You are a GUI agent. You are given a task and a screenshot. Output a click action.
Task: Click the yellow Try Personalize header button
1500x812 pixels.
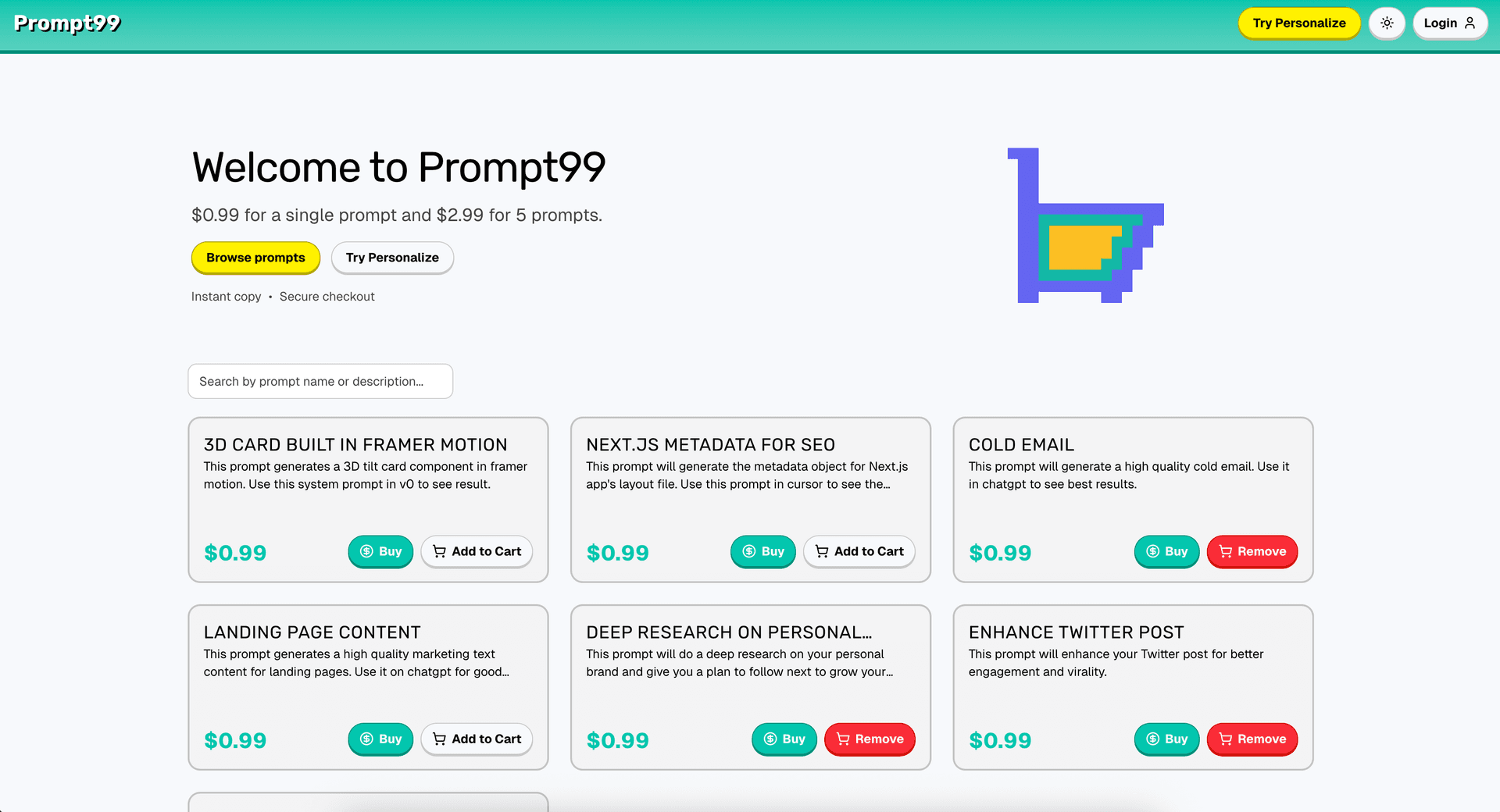pos(1298,23)
